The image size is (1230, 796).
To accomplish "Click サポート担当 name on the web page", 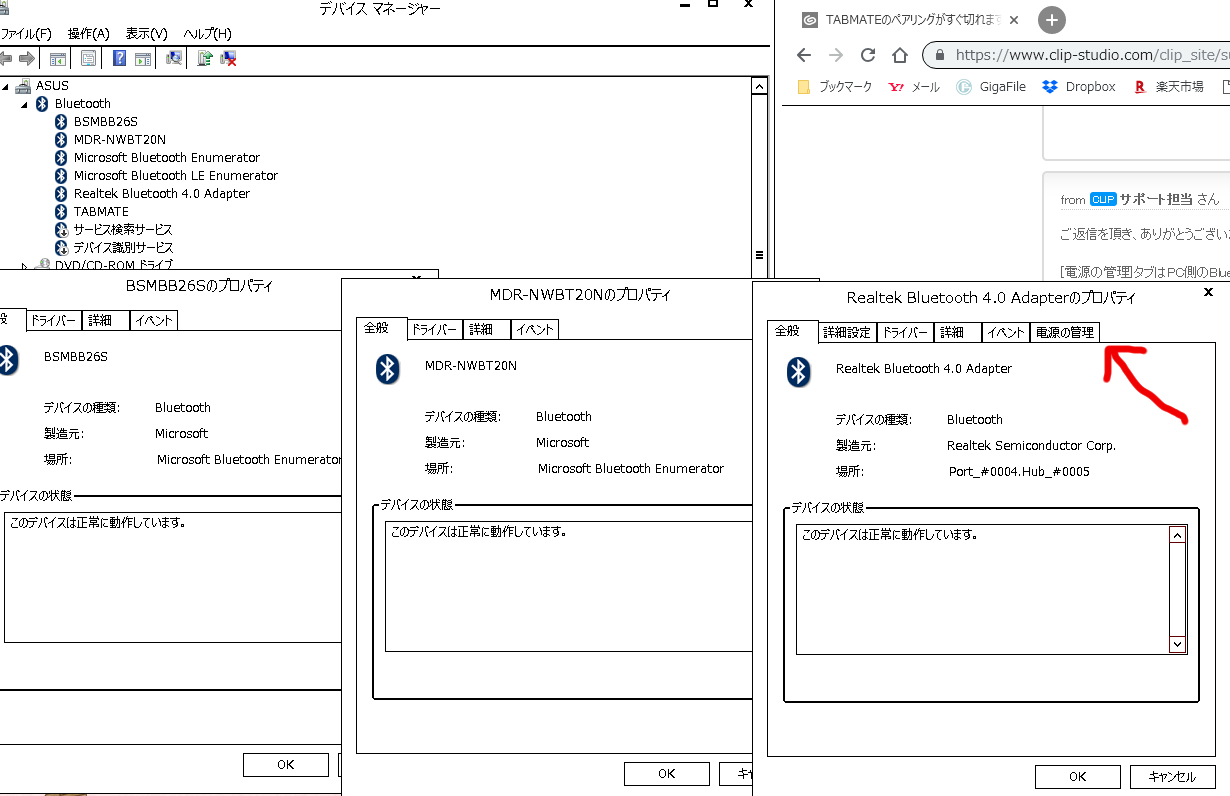I will (x=1156, y=199).
